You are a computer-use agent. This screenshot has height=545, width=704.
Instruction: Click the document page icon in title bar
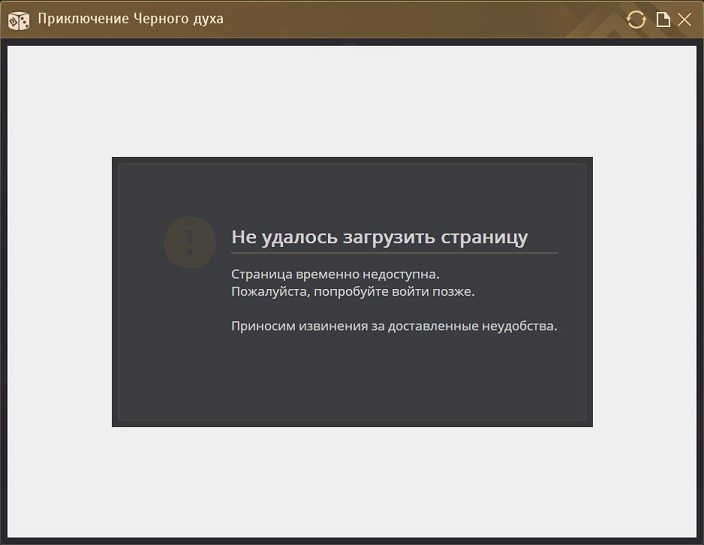coord(663,19)
